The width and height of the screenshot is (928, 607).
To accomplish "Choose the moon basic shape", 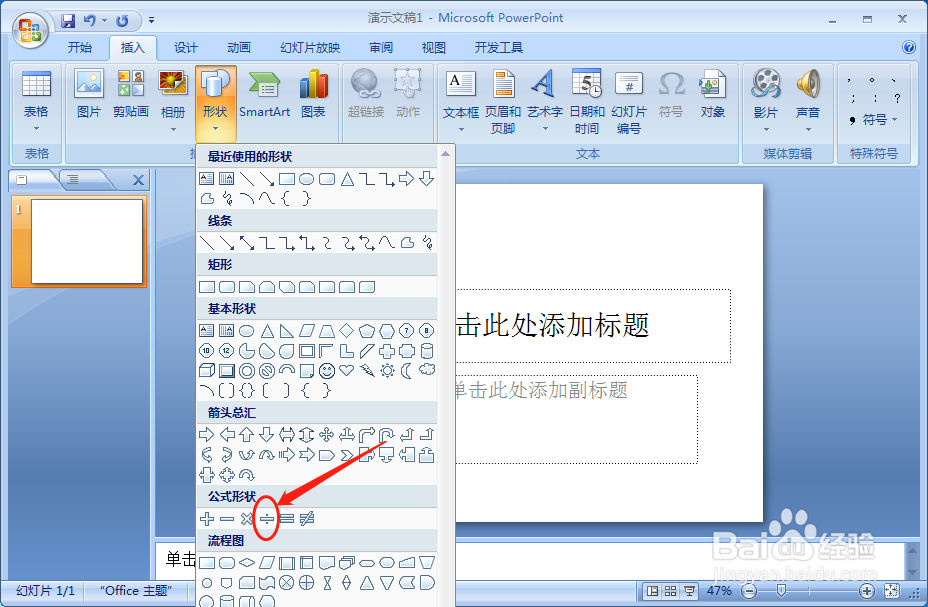I will pyautogui.click(x=407, y=371).
